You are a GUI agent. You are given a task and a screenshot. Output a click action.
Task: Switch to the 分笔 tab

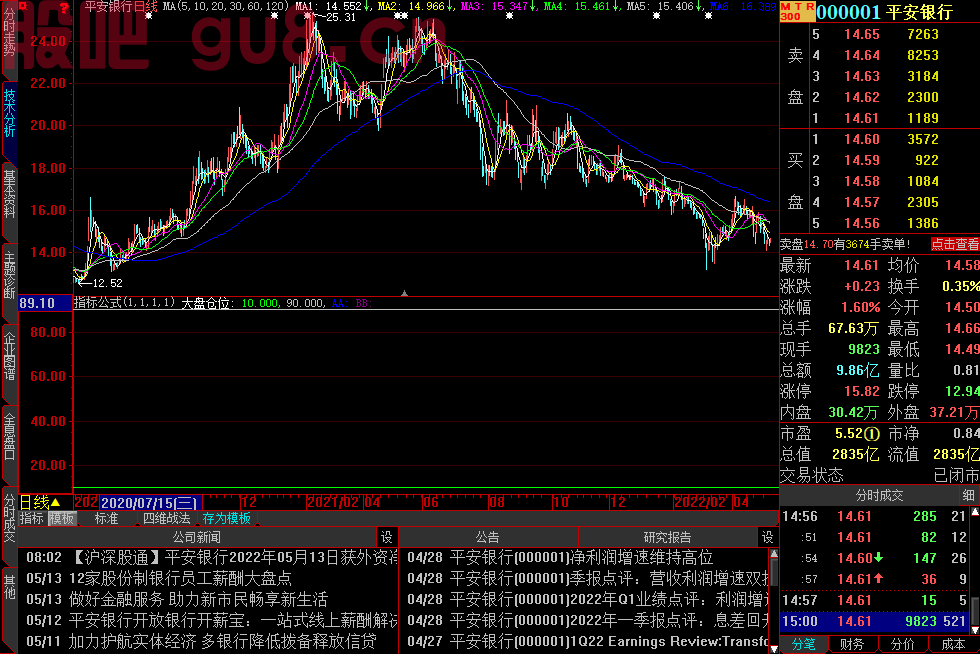tap(804, 645)
